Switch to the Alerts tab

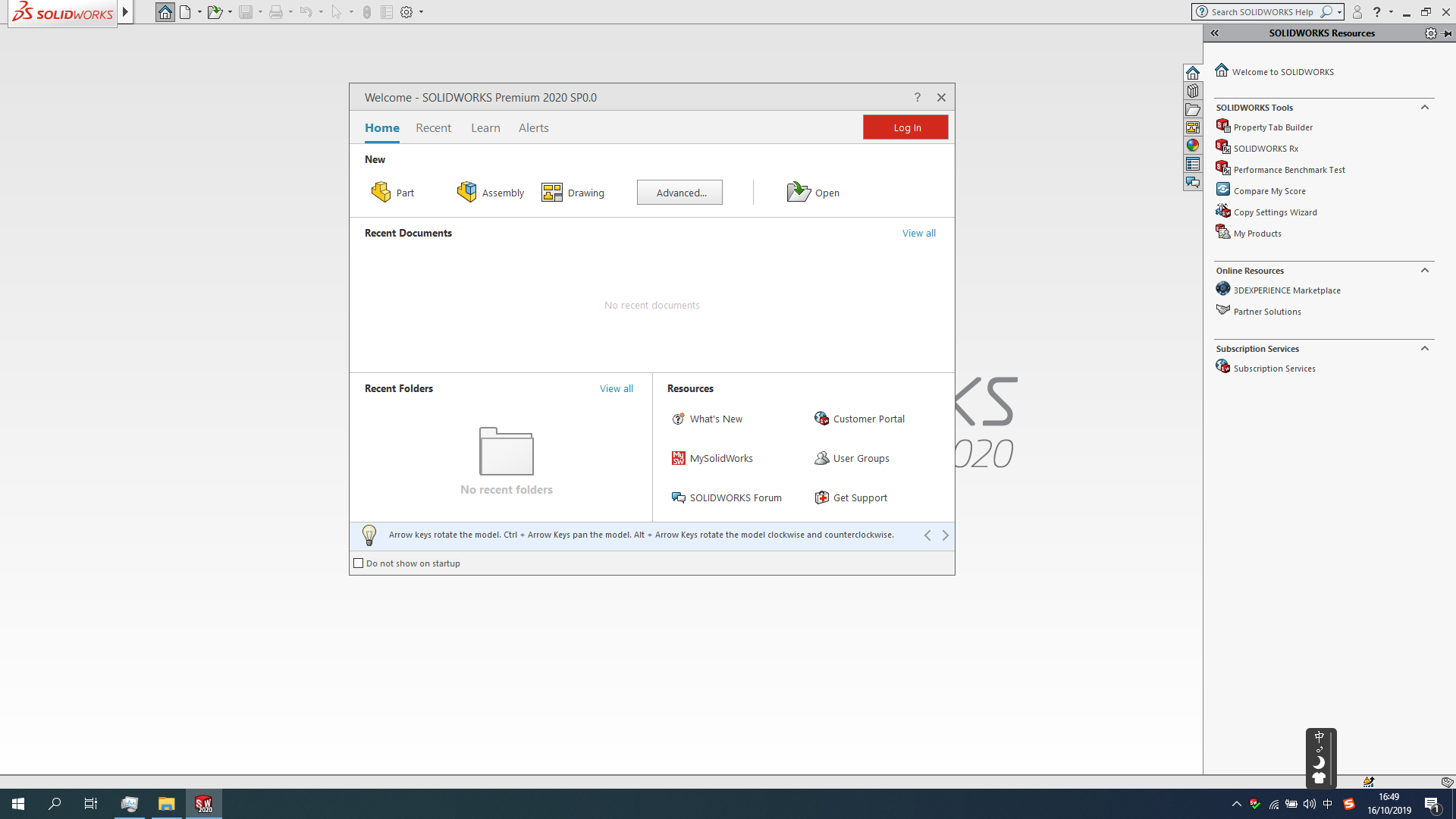coord(533,128)
